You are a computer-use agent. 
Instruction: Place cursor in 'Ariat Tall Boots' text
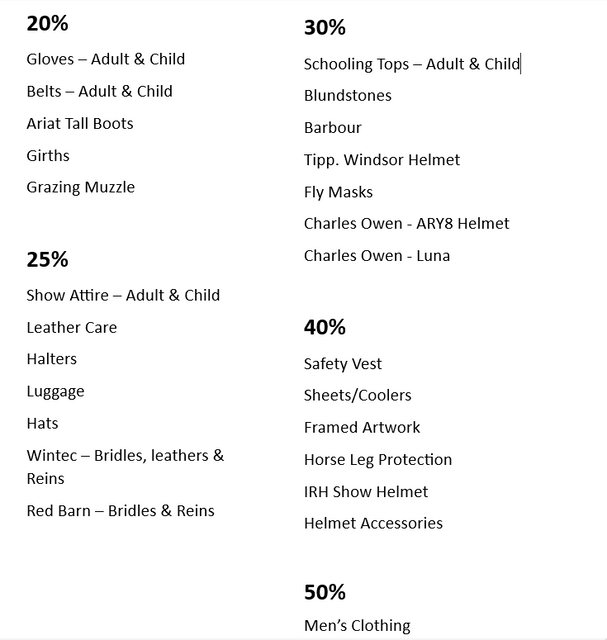(80, 123)
